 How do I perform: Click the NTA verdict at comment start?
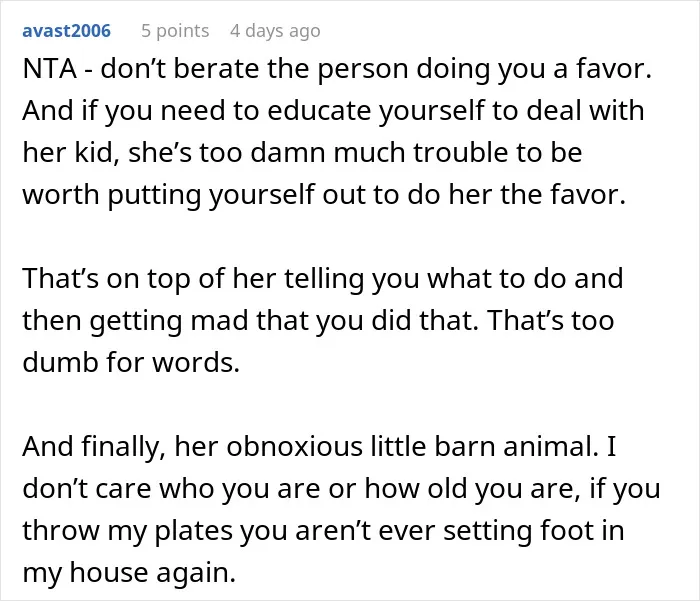(x=50, y=69)
